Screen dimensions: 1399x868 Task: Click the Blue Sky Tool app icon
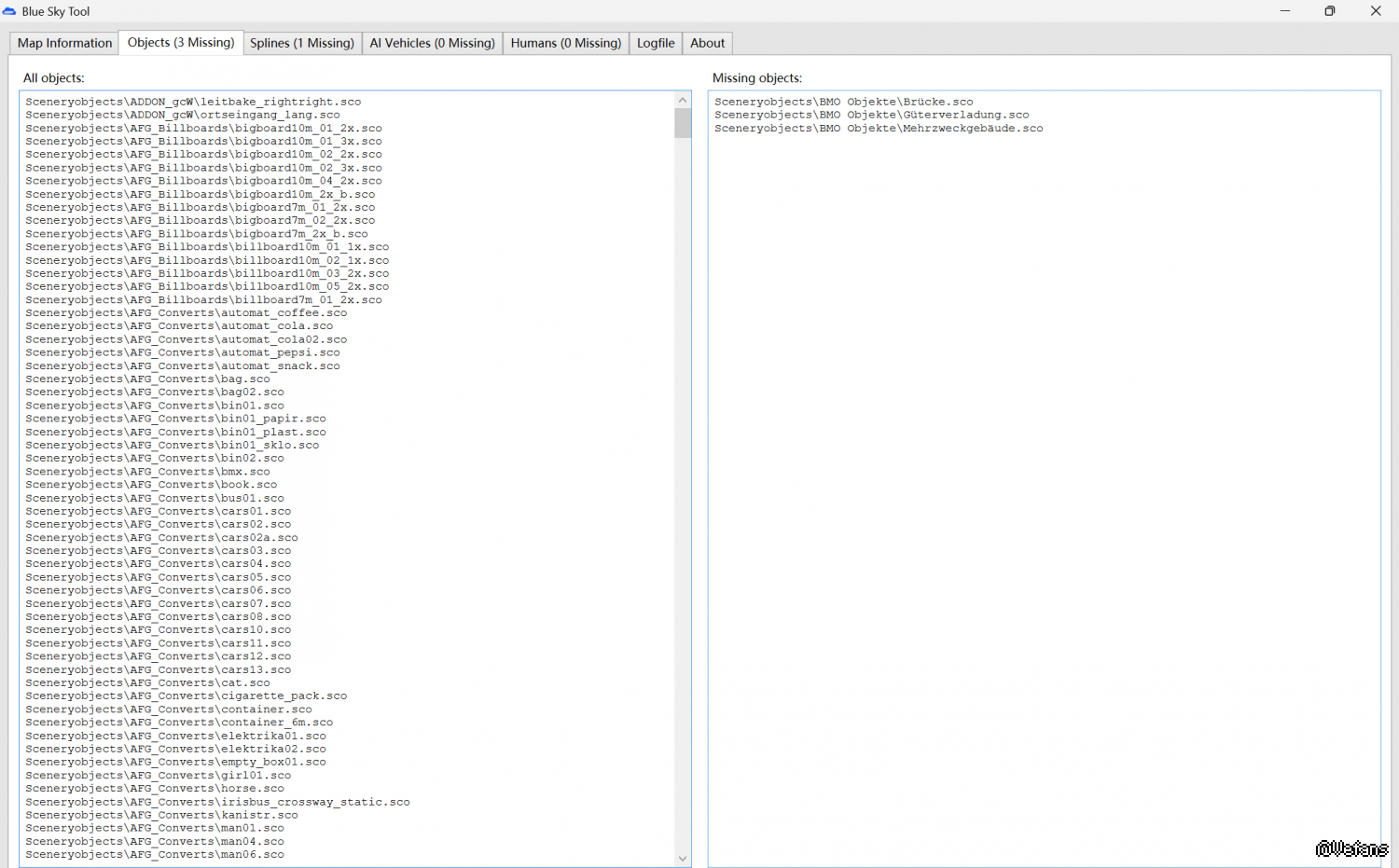[9, 11]
